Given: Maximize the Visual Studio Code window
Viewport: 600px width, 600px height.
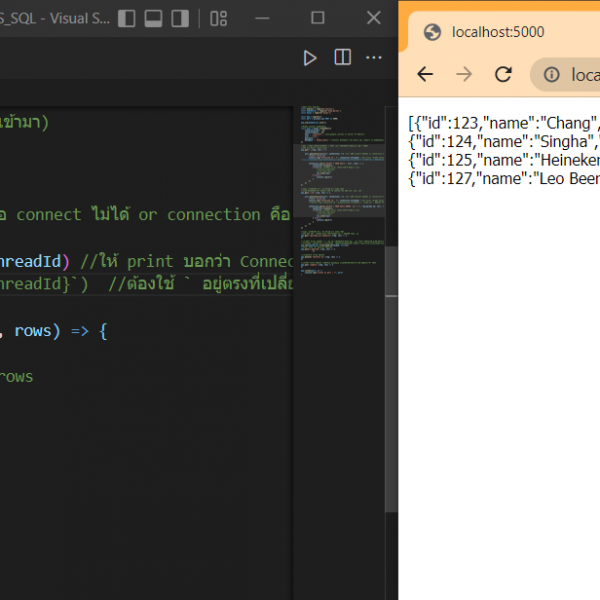Looking at the screenshot, I should point(318,18).
